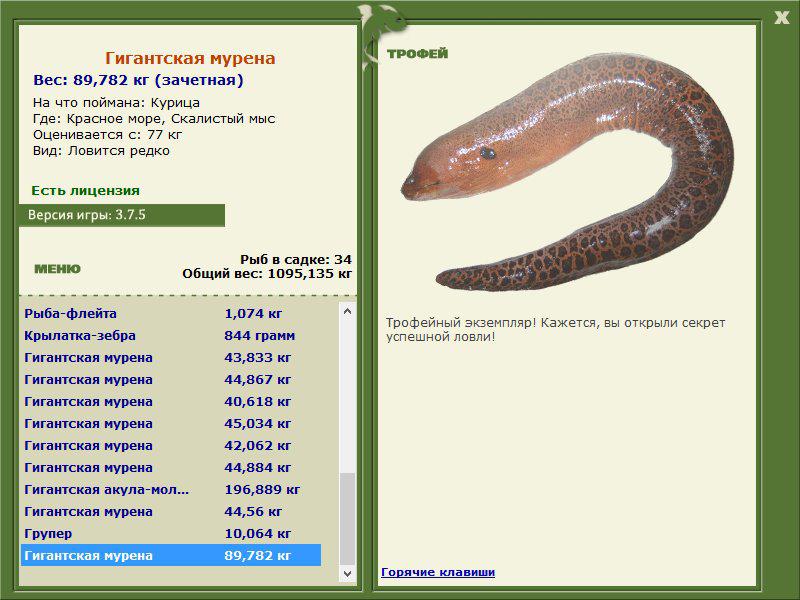
Task: Click the Вид: Ловится редко line
Action: point(101,151)
